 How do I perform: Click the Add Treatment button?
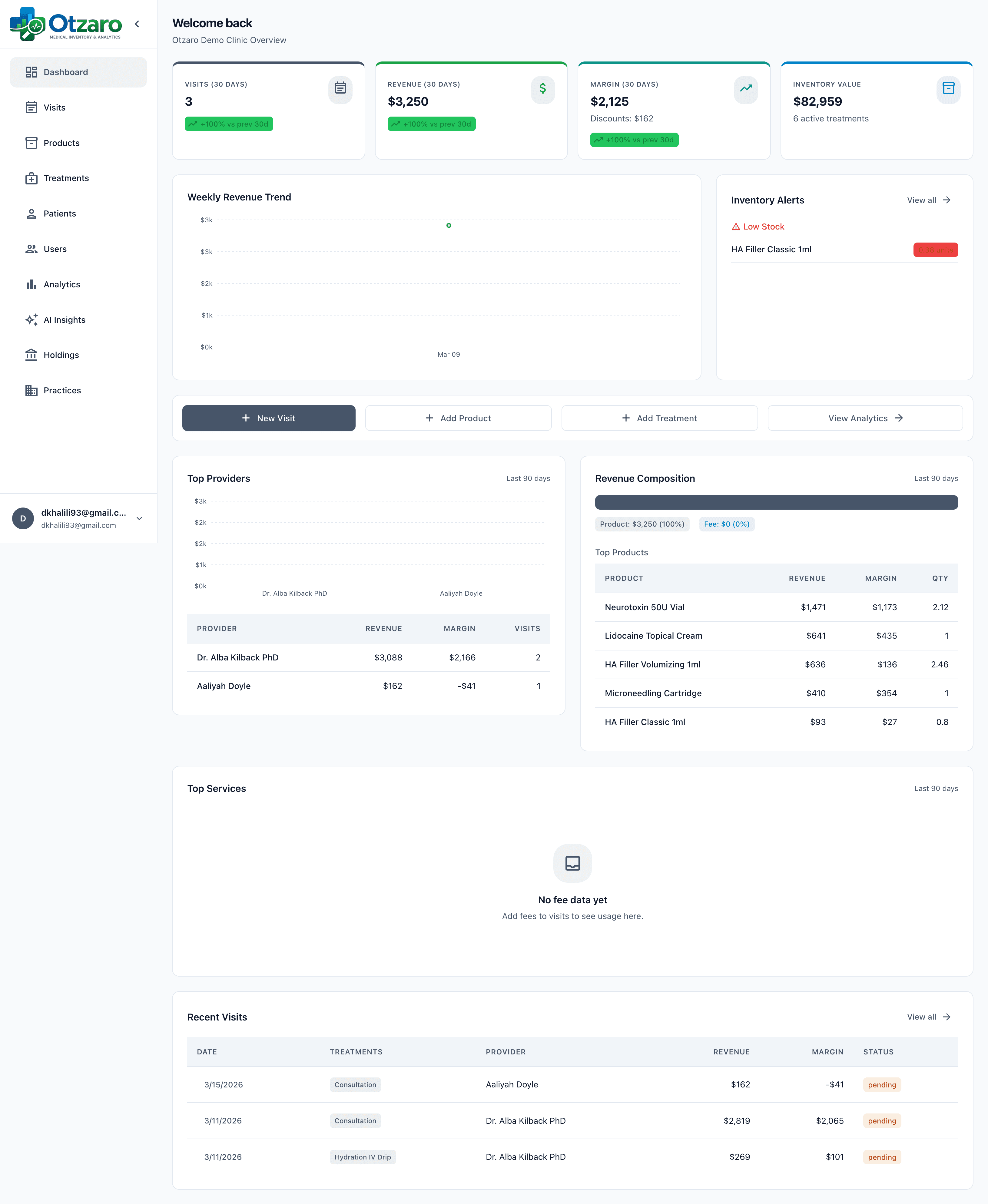659,418
